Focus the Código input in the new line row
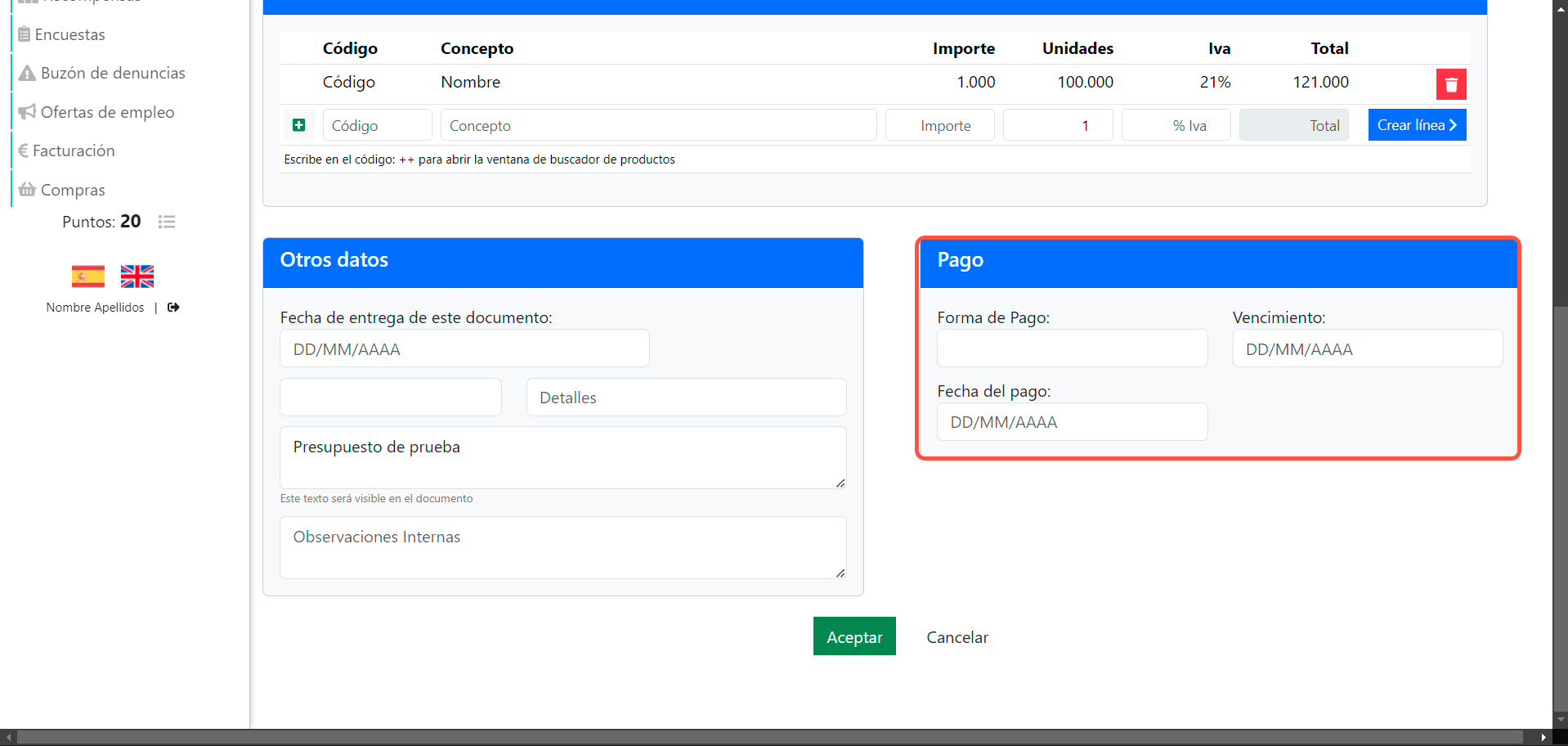Viewport: 1568px width, 746px height. click(378, 125)
